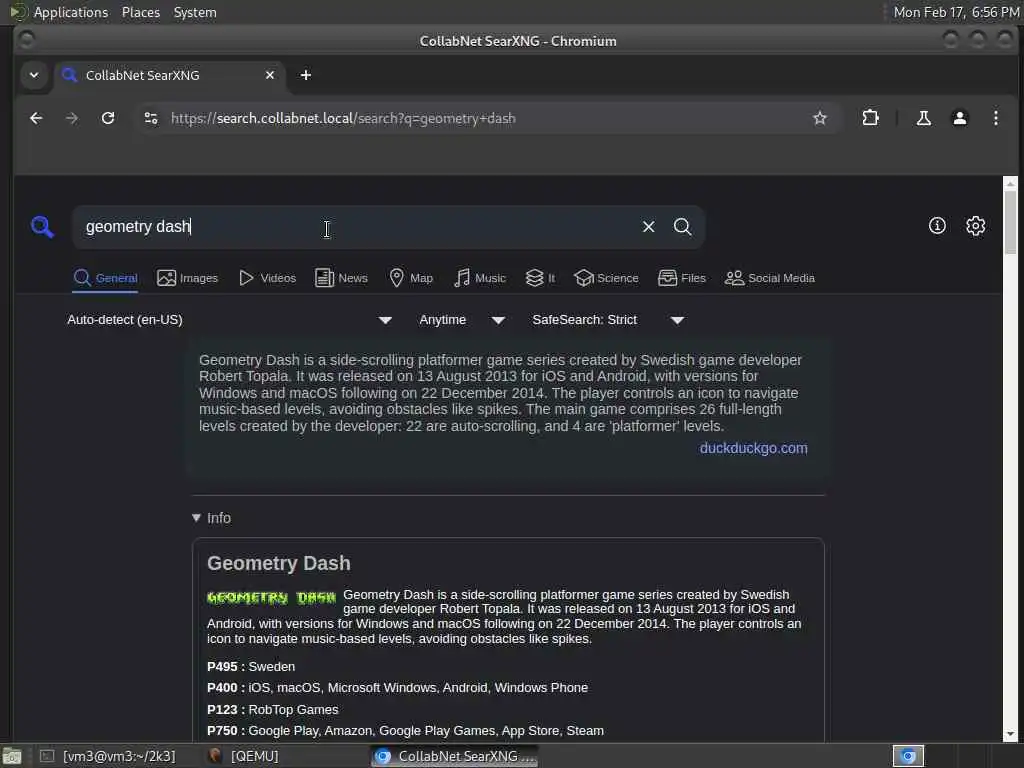Bookmark this page with star
1024x768 pixels.
[820, 118]
